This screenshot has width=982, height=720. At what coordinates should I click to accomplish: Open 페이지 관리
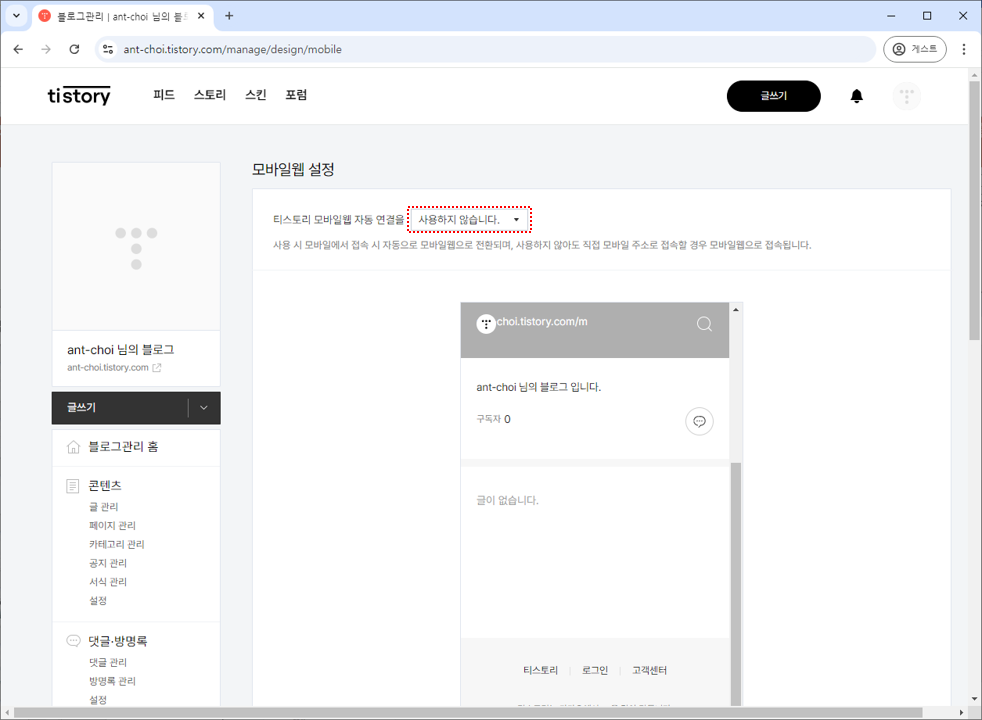[112, 525]
